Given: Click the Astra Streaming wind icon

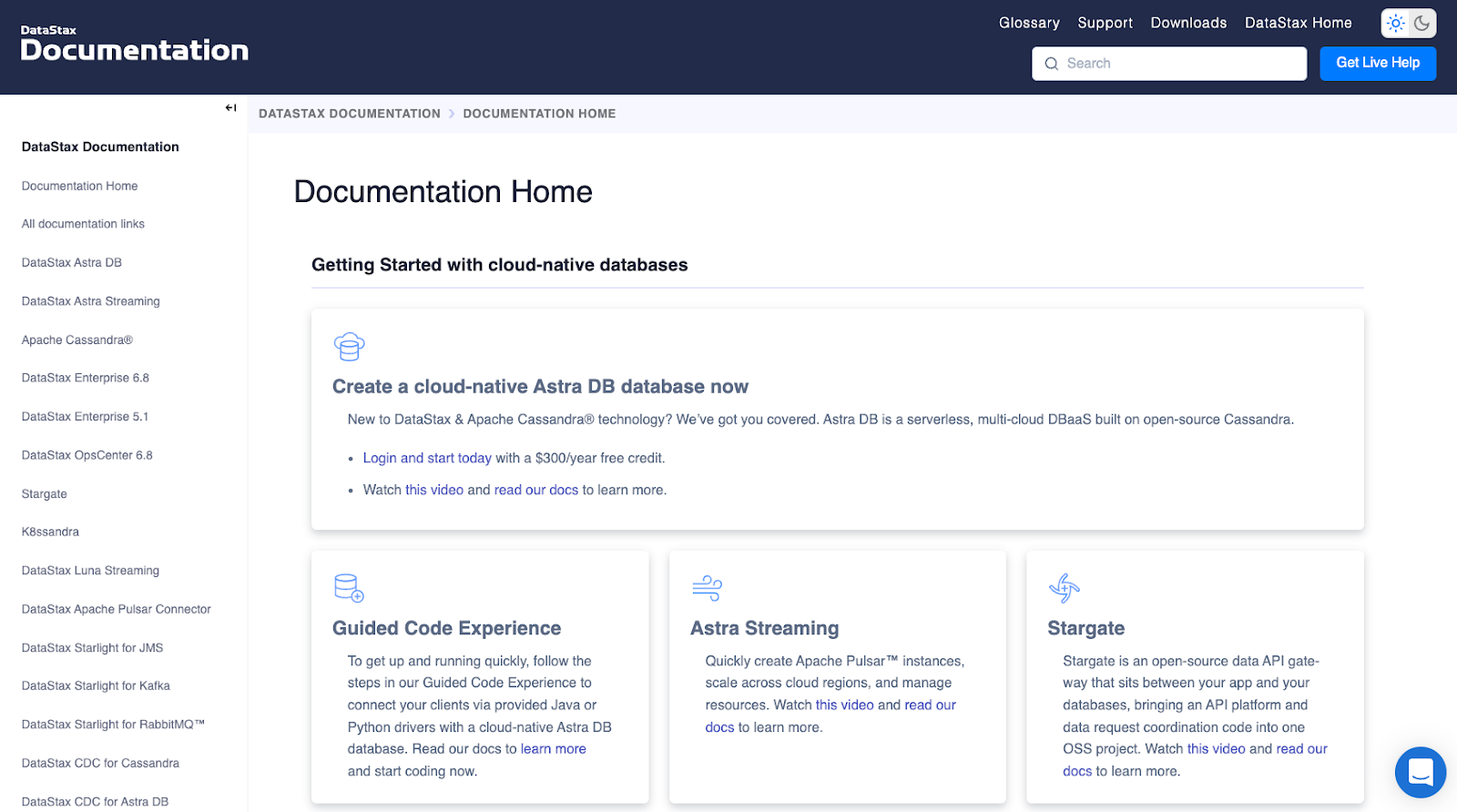Looking at the screenshot, I should [x=707, y=588].
